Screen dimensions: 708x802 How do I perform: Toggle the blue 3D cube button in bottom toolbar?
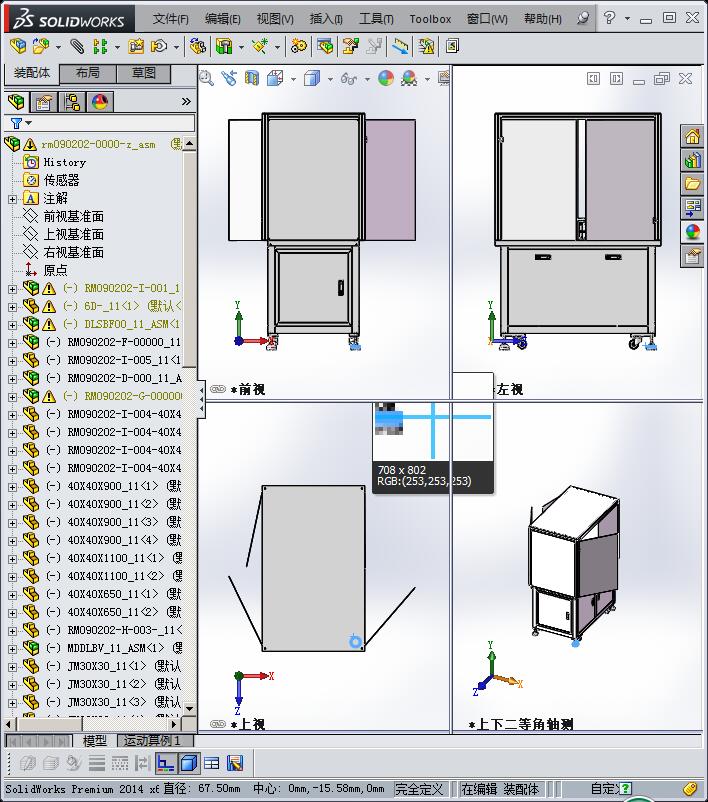click(189, 764)
